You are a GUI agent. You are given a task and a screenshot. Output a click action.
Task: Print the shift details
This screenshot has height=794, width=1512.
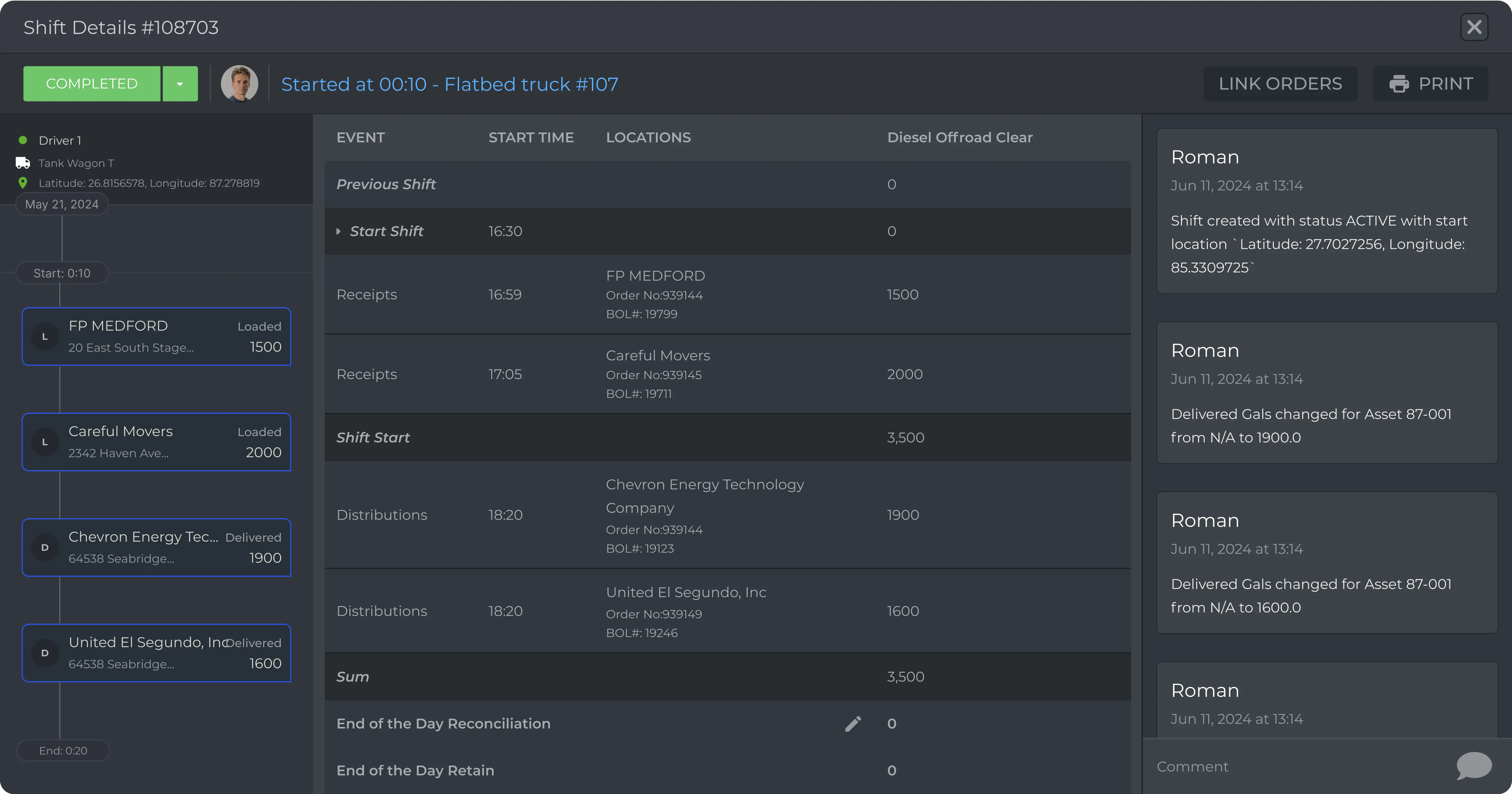tap(1431, 84)
